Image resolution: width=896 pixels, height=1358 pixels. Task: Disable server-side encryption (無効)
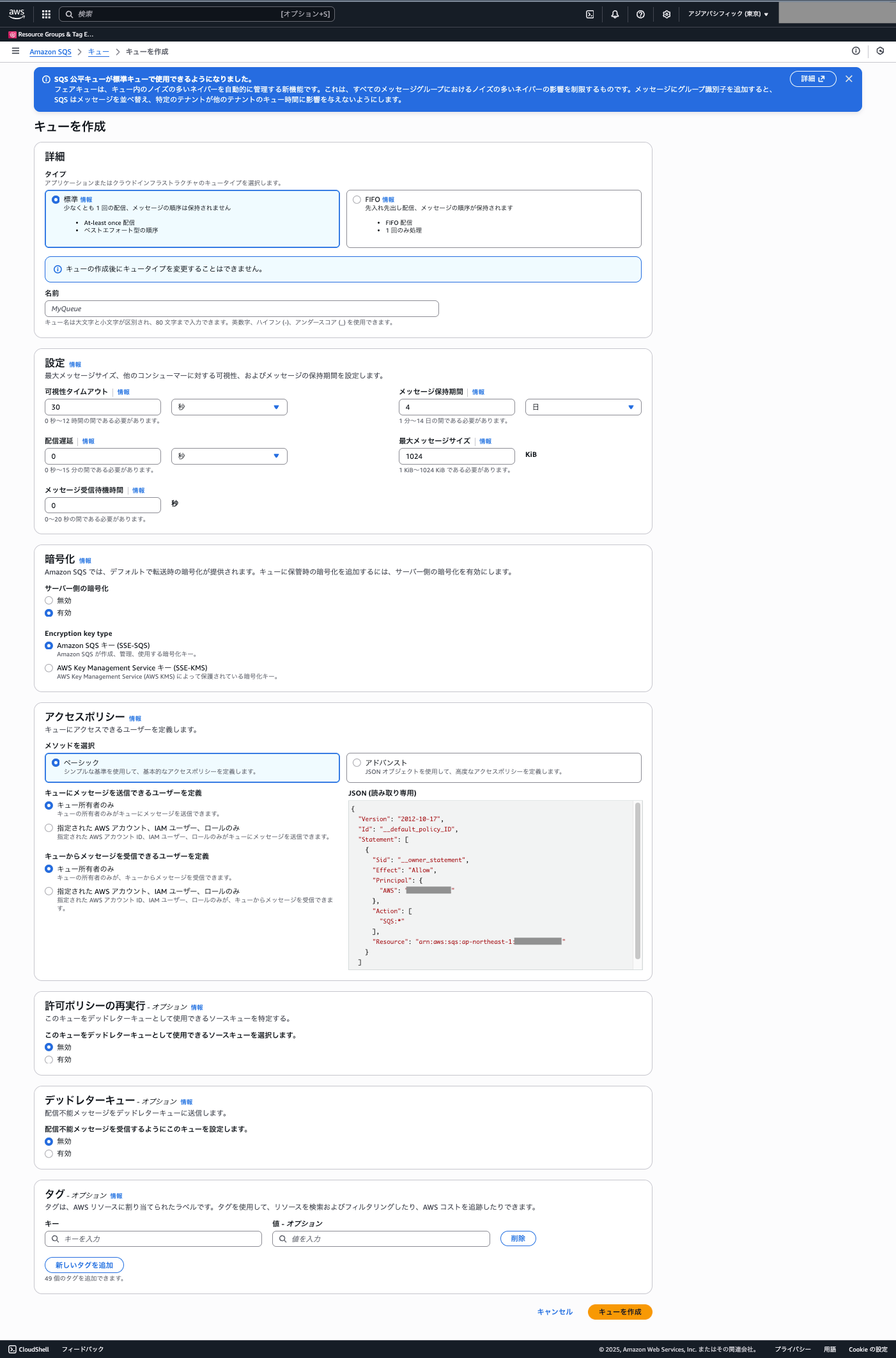pyautogui.click(x=49, y=601)
